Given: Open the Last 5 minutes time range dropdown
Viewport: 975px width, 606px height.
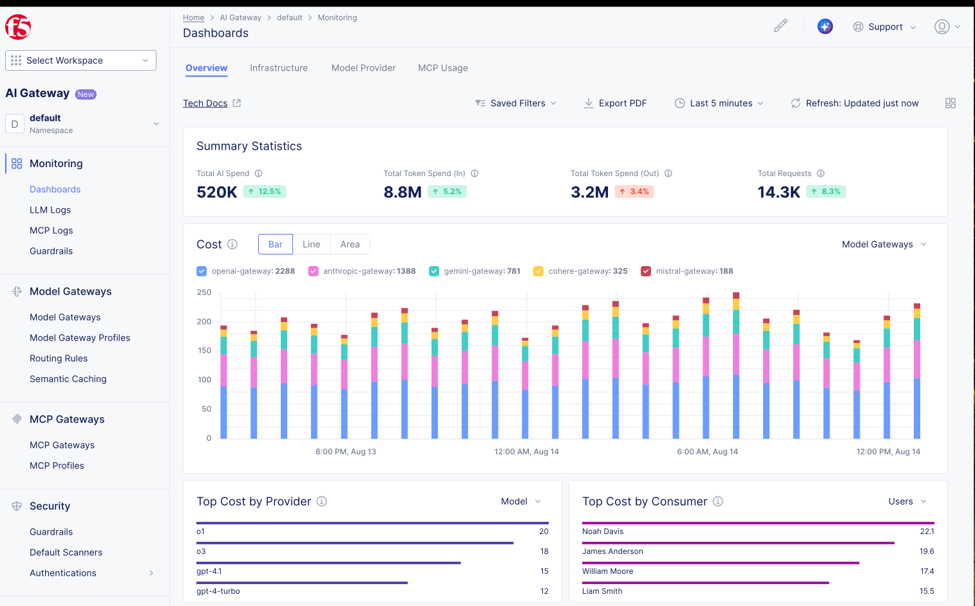Looking at the screenshot, I should tap(719, 103).
